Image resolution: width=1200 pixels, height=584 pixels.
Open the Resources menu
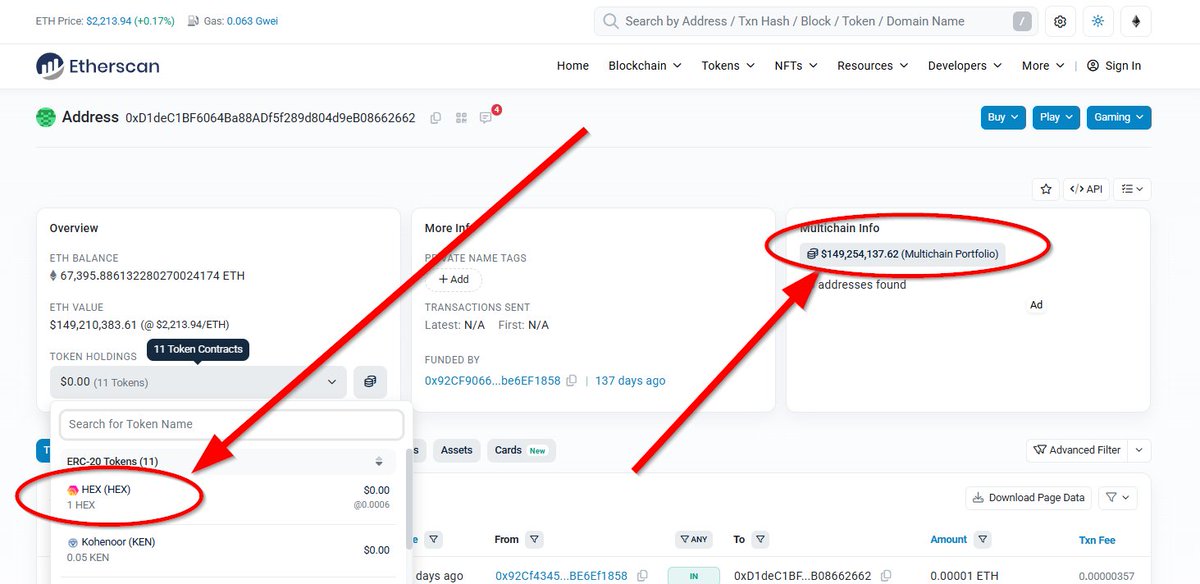pos(873,66)
